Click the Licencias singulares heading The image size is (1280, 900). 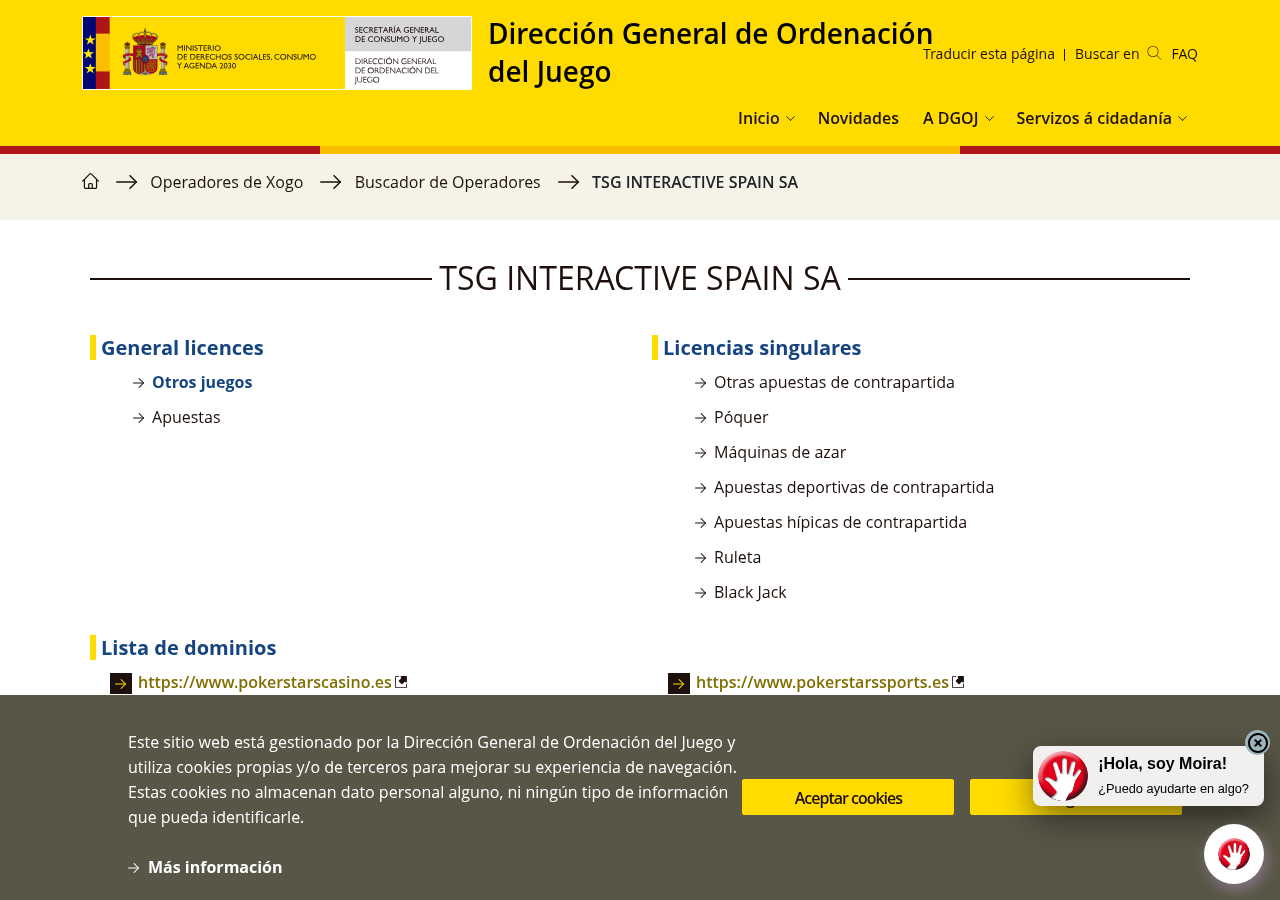pos(762,347)
